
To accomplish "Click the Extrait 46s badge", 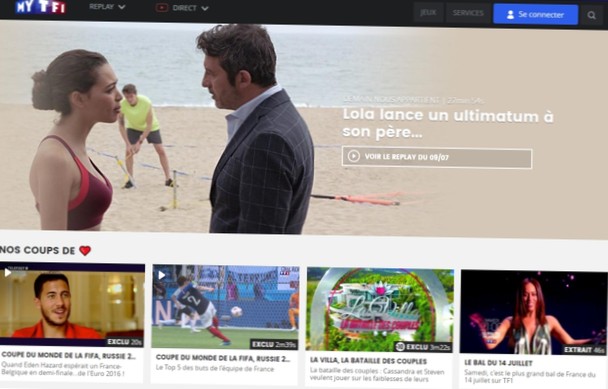I will 584,349.
